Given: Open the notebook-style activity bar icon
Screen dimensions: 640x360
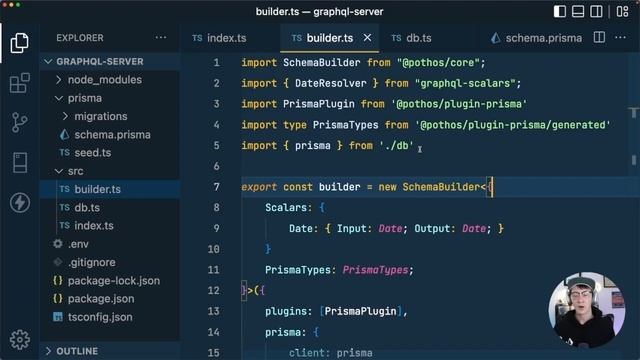Looking at the screenshot, I should point(20,162).
